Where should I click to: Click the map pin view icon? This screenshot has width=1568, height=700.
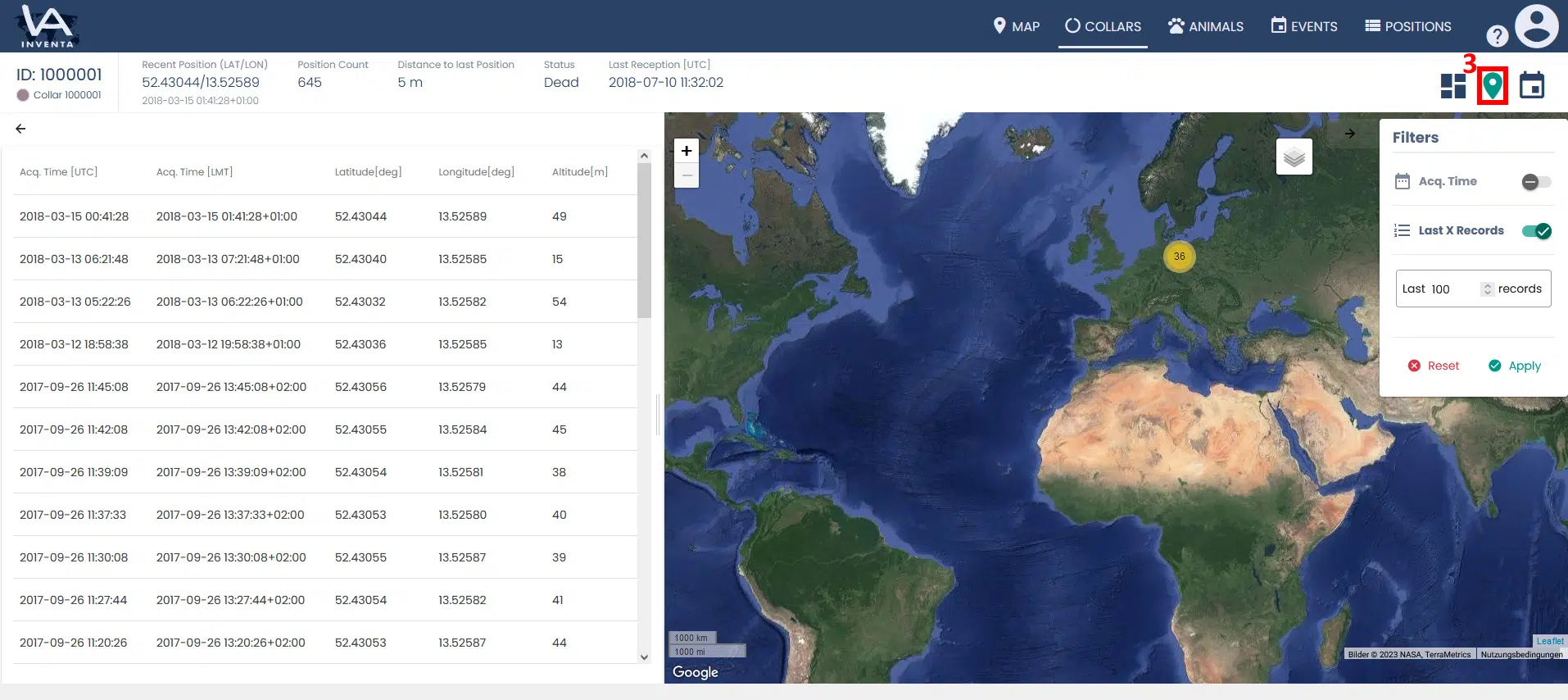(1493, 85)
